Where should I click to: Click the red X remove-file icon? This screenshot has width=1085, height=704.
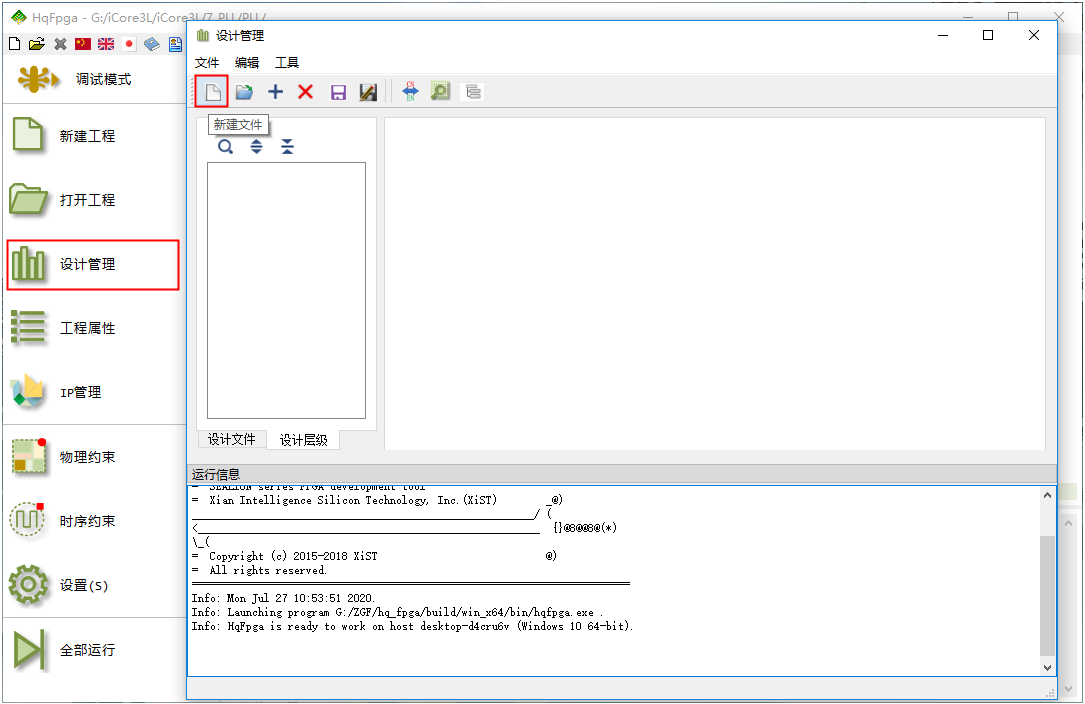(x=306, y=92)
